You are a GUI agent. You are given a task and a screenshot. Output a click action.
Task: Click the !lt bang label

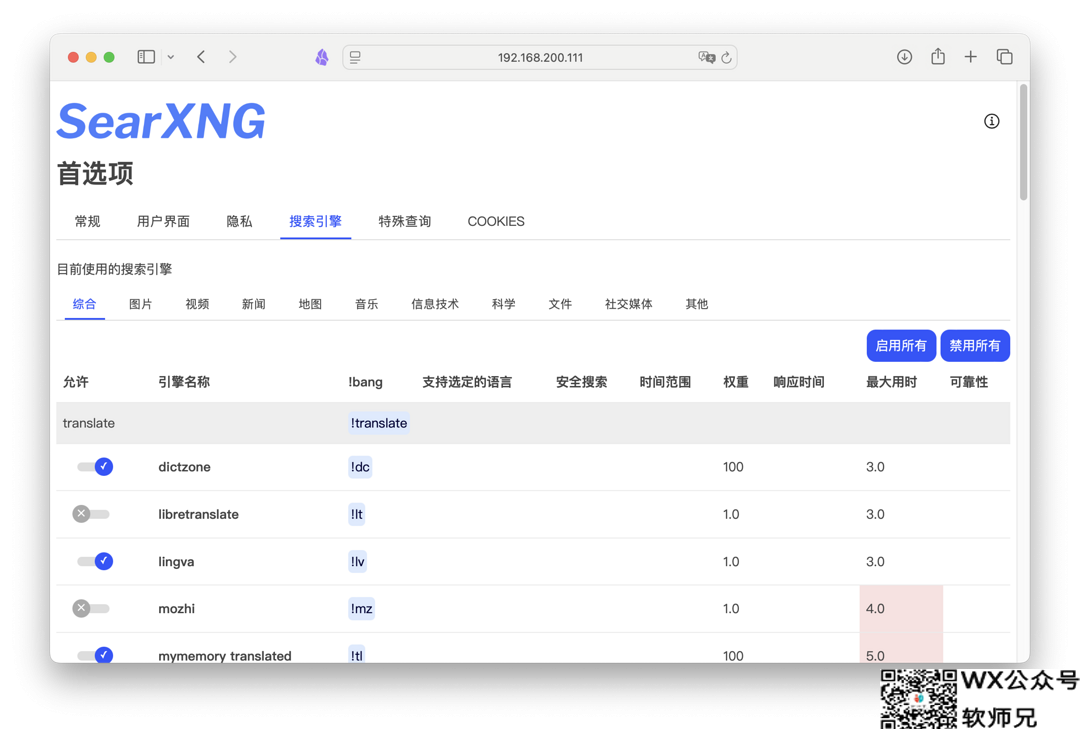pos(357,514)
